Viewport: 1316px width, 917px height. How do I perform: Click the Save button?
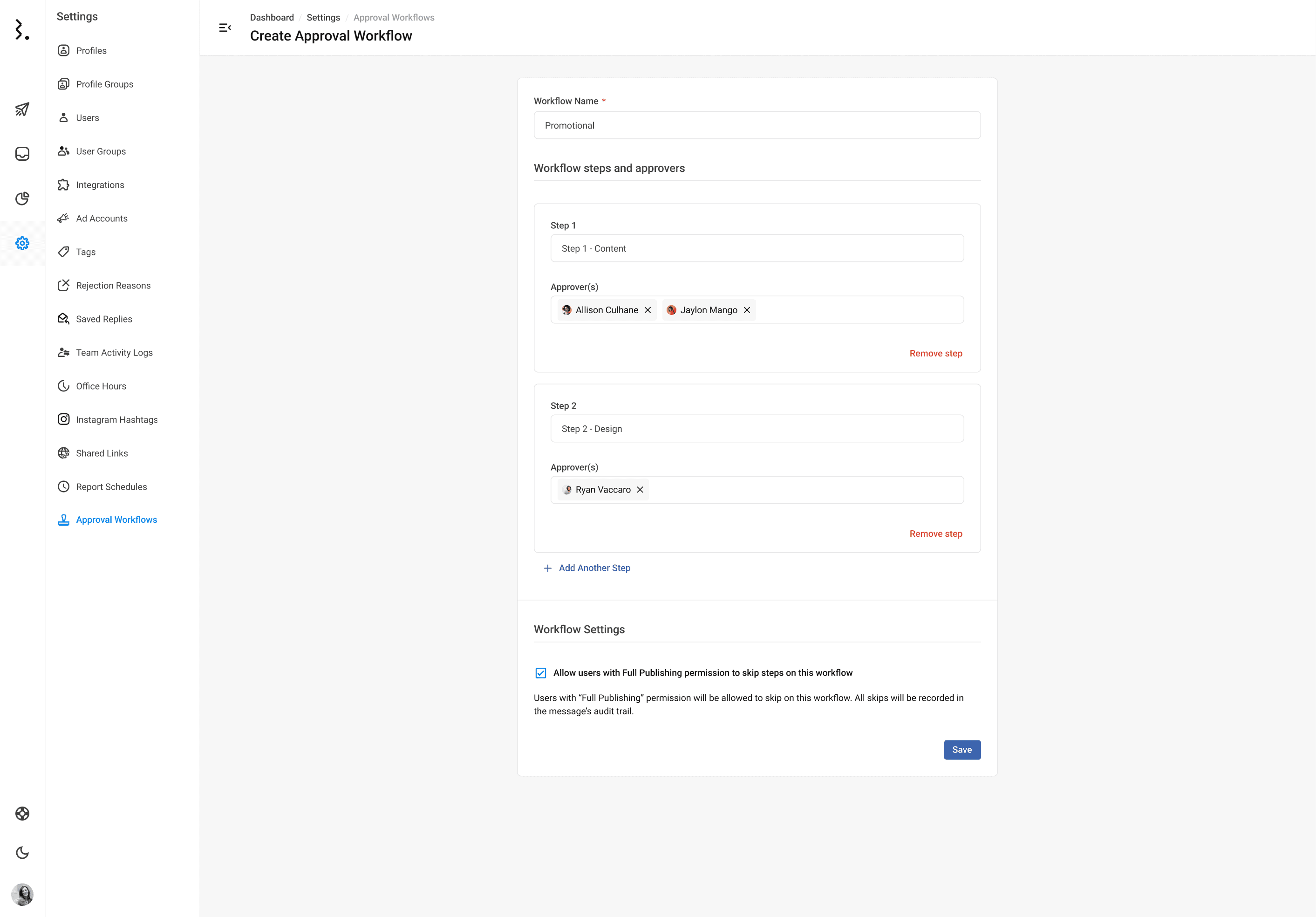tap(962, 750)
